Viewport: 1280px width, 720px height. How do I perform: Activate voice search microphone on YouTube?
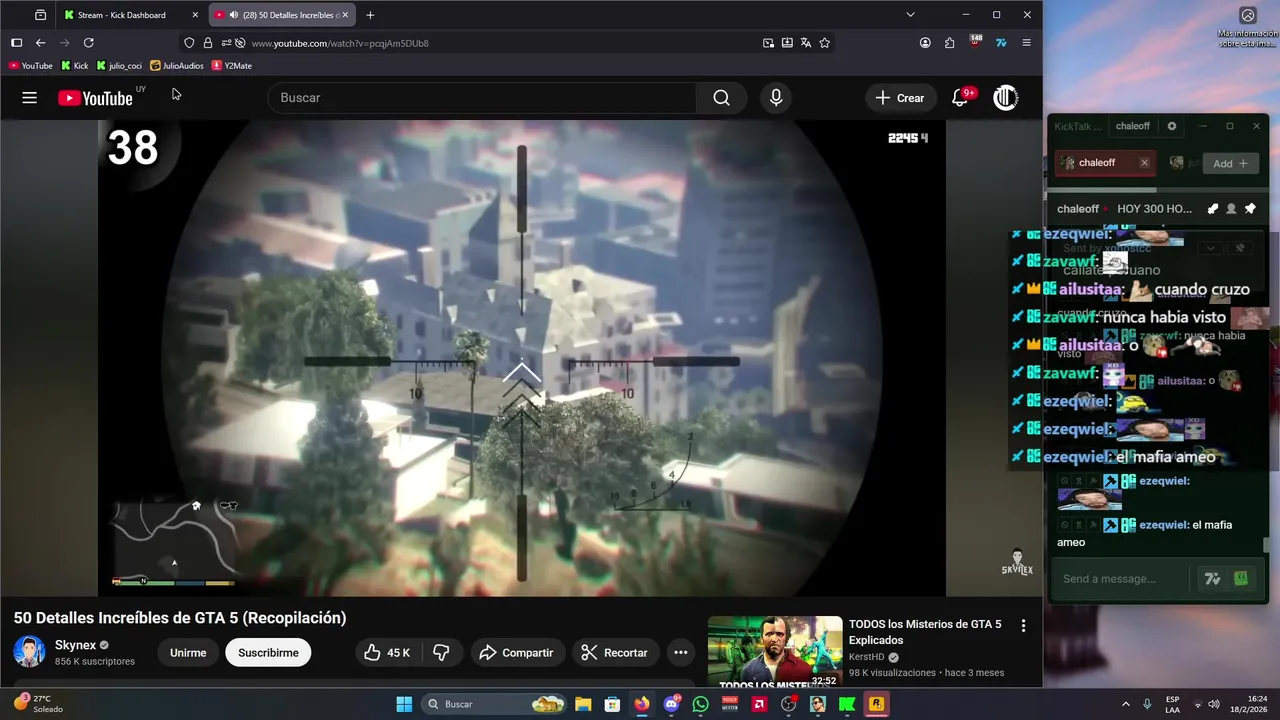[x=775, y=98]
